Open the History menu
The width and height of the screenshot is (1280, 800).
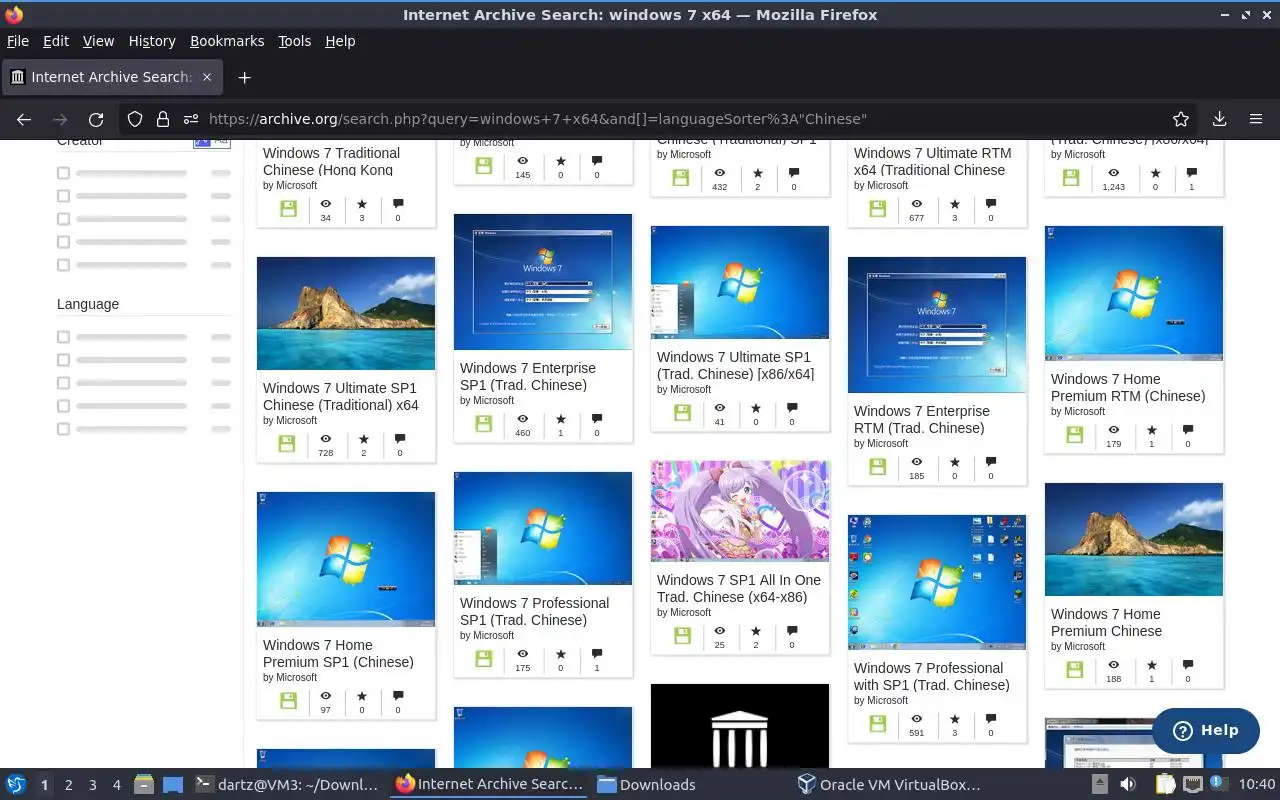click(x=152, y=41)
